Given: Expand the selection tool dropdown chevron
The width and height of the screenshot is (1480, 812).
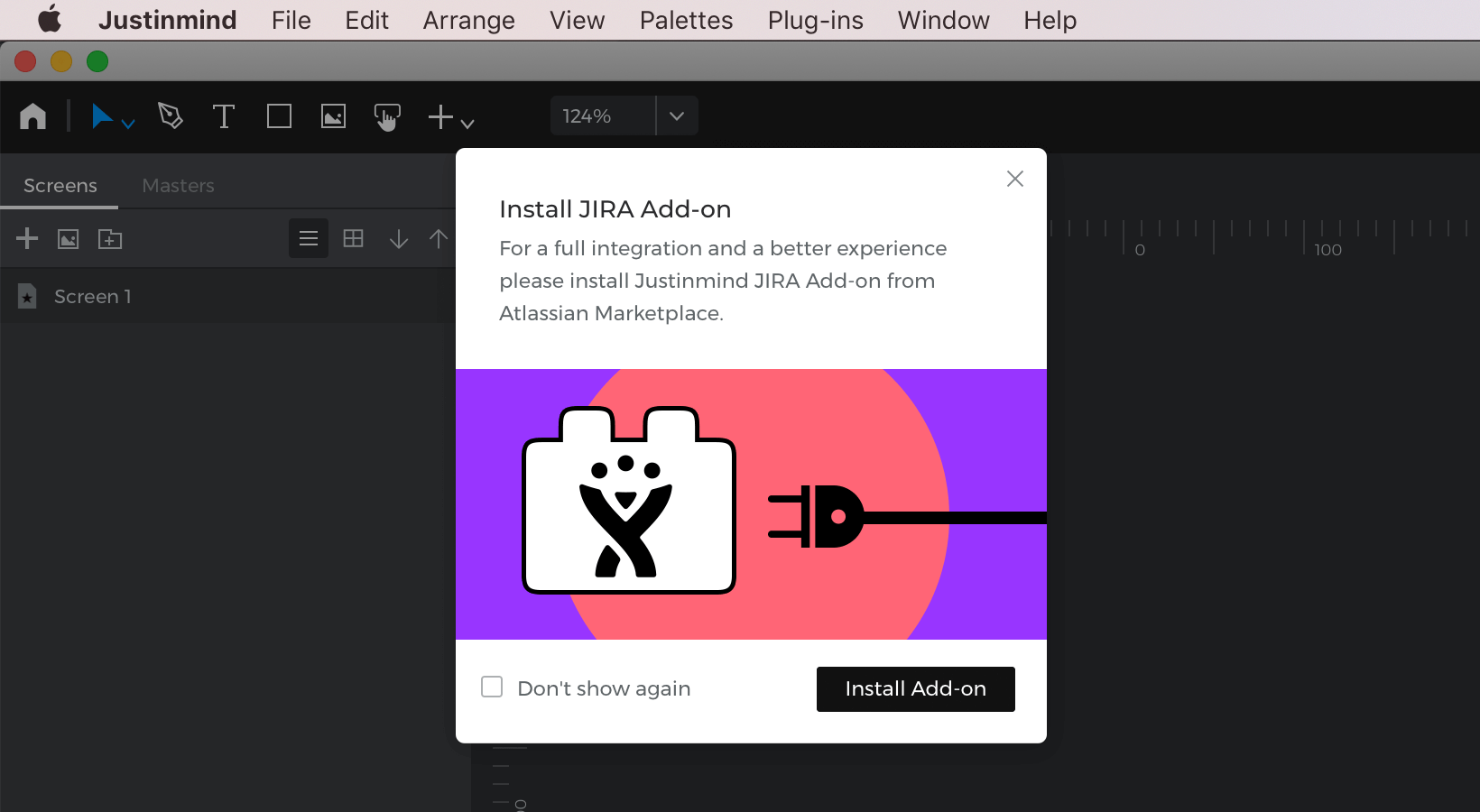Looking at the screenshot, I should click(x=128, y=124).
